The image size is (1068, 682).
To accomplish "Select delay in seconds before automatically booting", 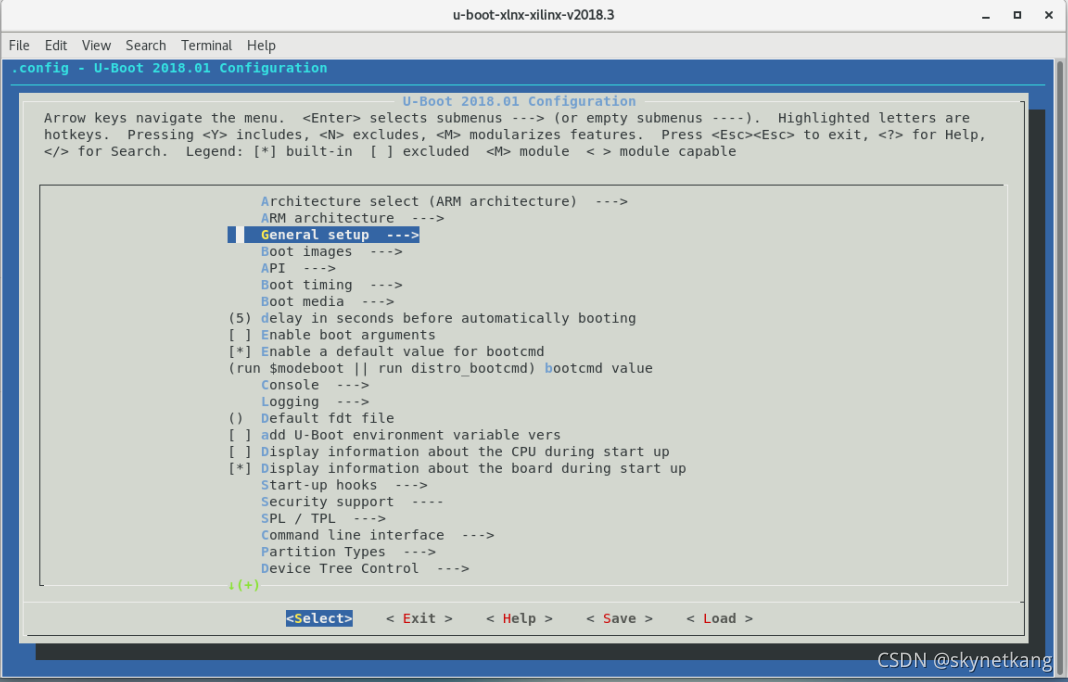I will point(432,318).
